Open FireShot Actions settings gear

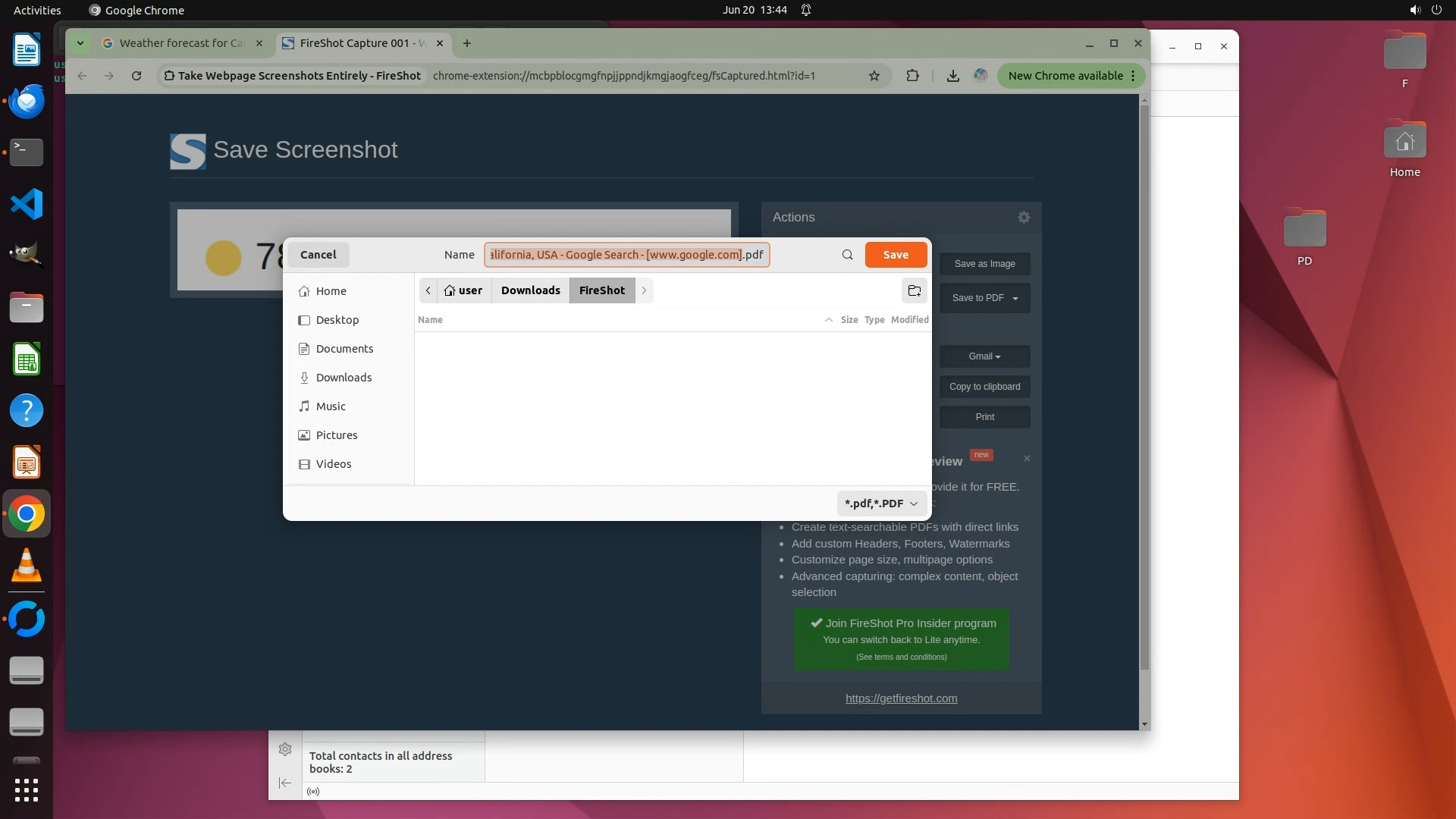coord(1024,218)
